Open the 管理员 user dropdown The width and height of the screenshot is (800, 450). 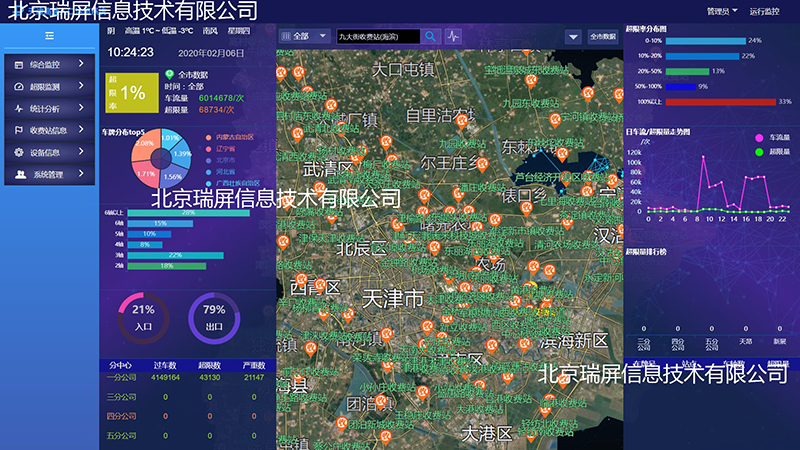pyautogui.click(x=721, y=11)
